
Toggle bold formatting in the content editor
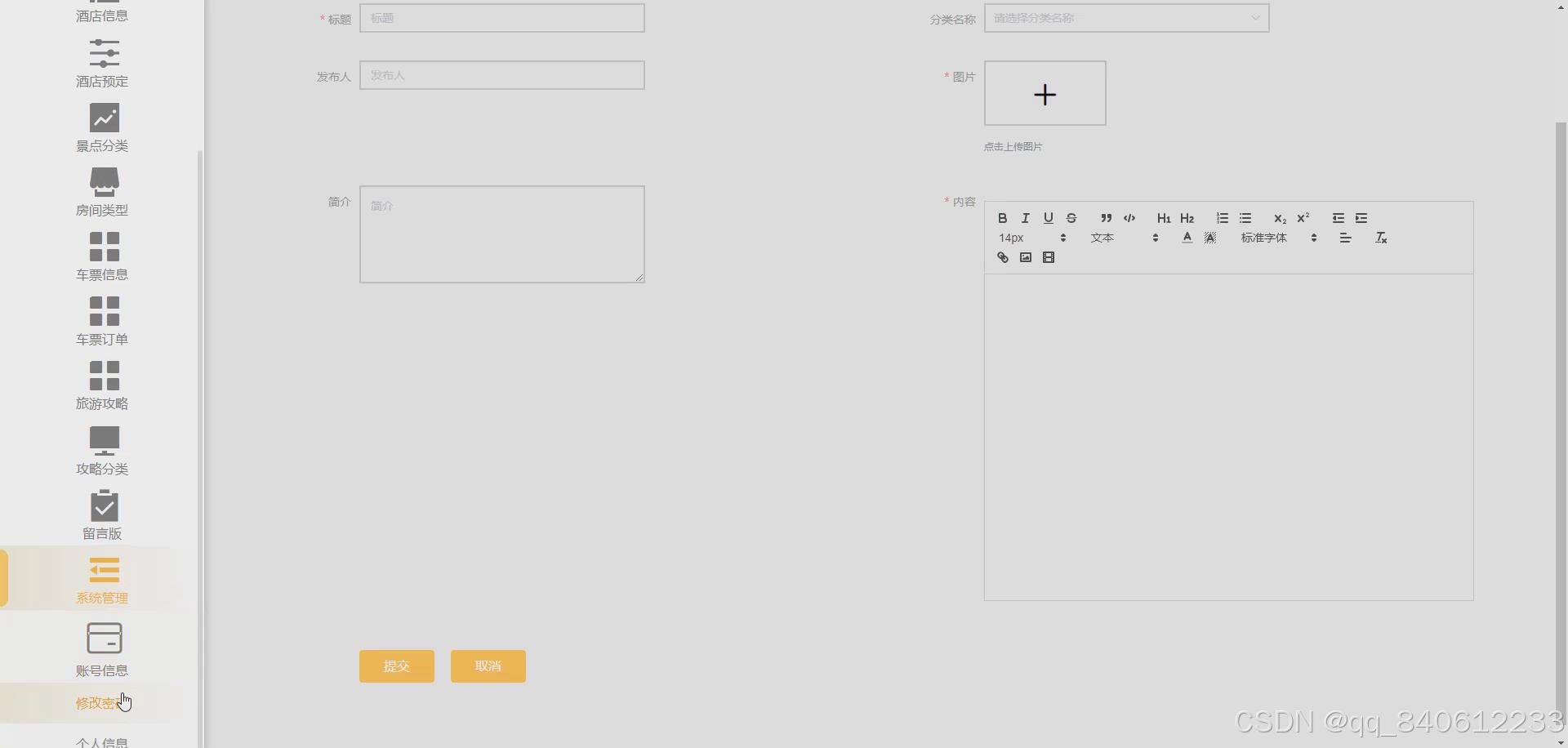(1002, 218)
